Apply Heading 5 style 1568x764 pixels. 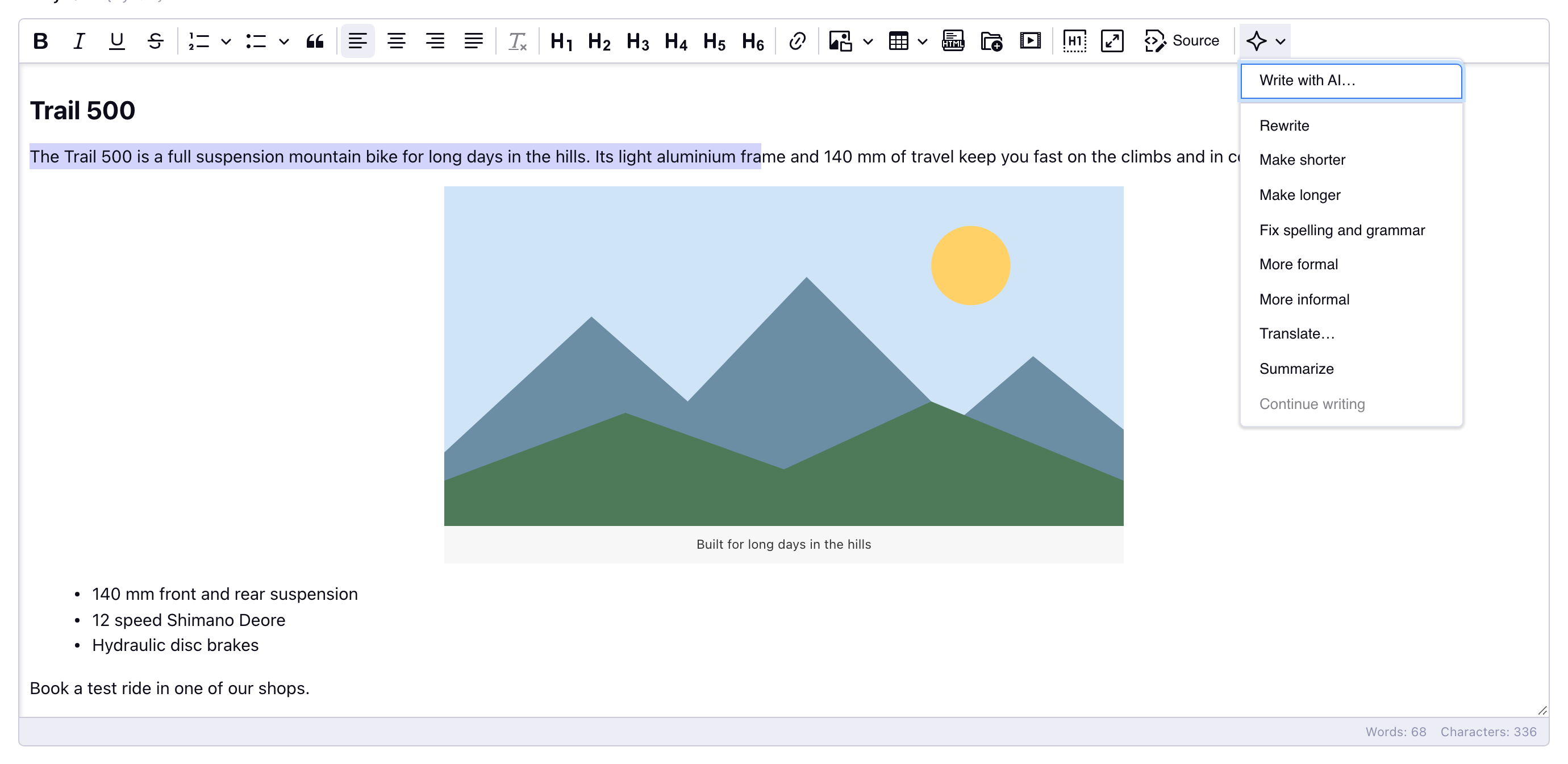tap(714, 41)
